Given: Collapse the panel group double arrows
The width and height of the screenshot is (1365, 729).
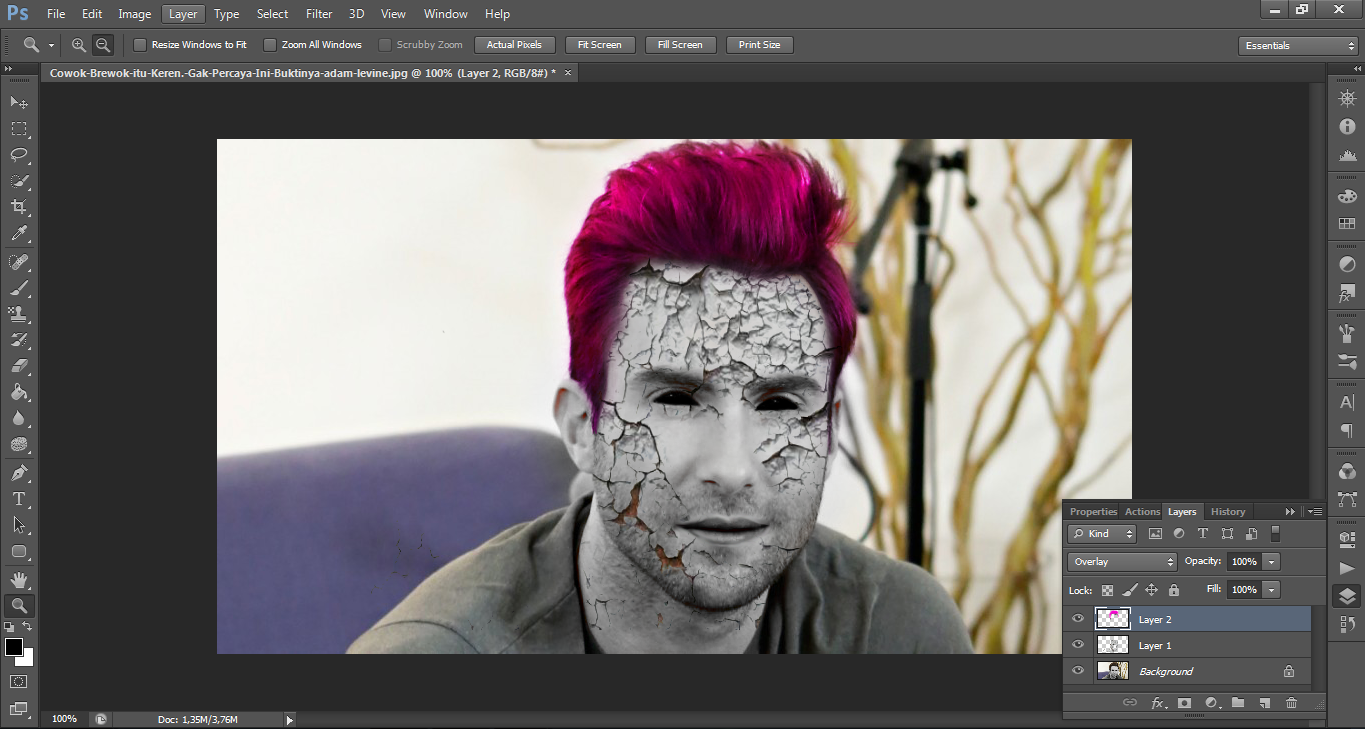Looking at the screenshot, I should pyautogui.click(x=1290, y=511).
